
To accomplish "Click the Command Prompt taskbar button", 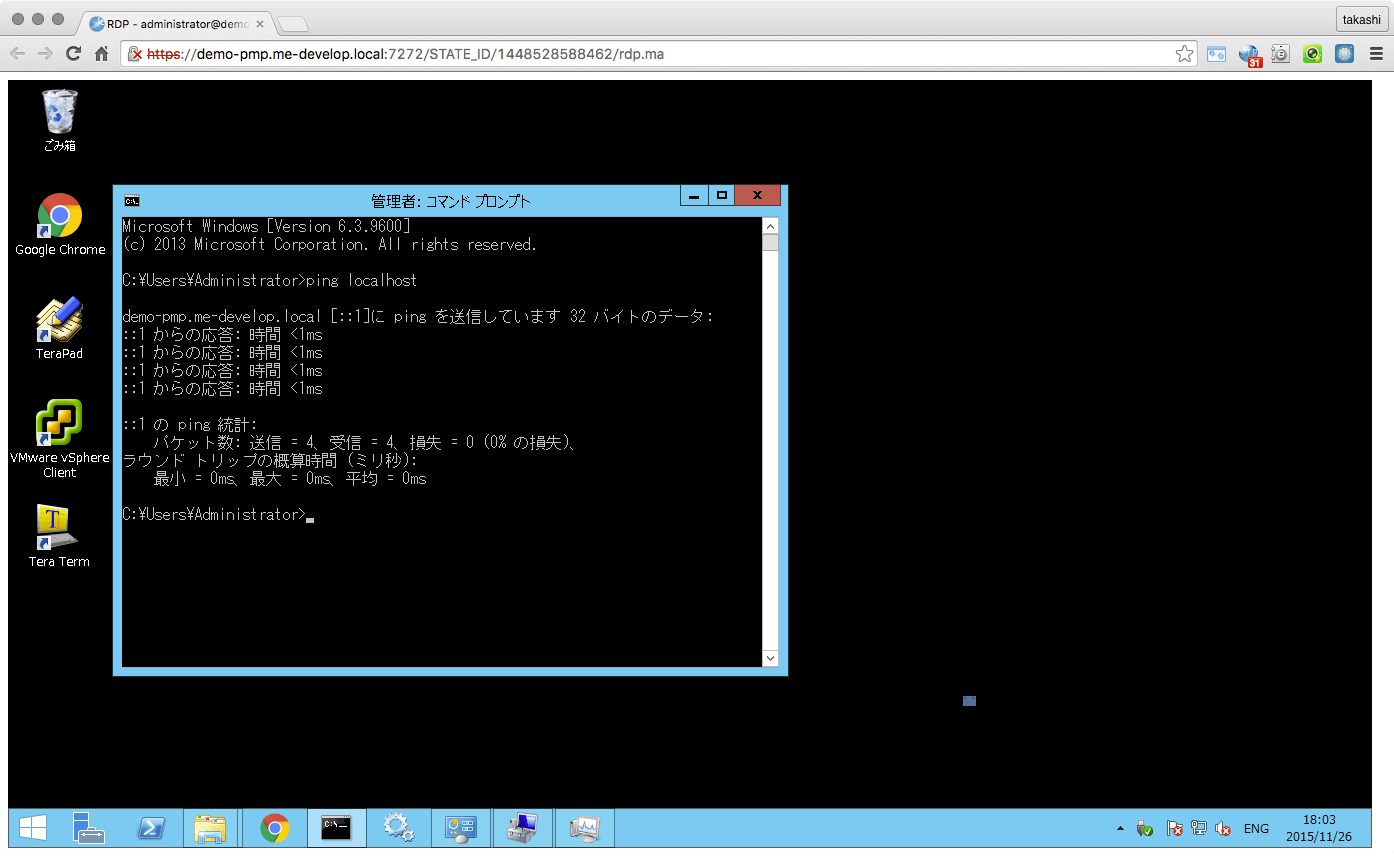I will pos(337,828).
